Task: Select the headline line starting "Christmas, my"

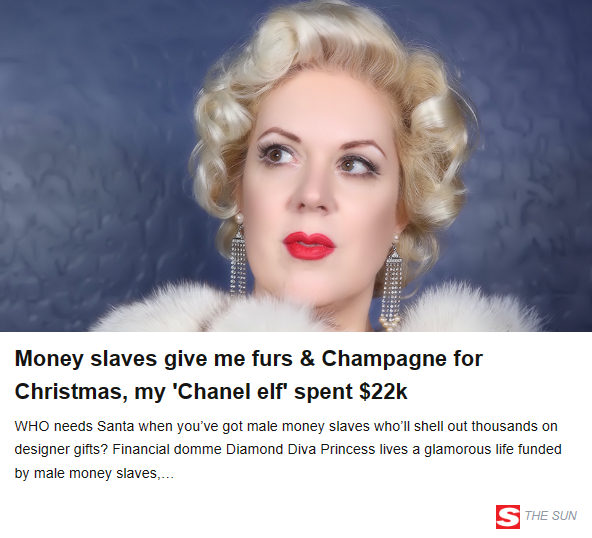Action: coord(211,392)
